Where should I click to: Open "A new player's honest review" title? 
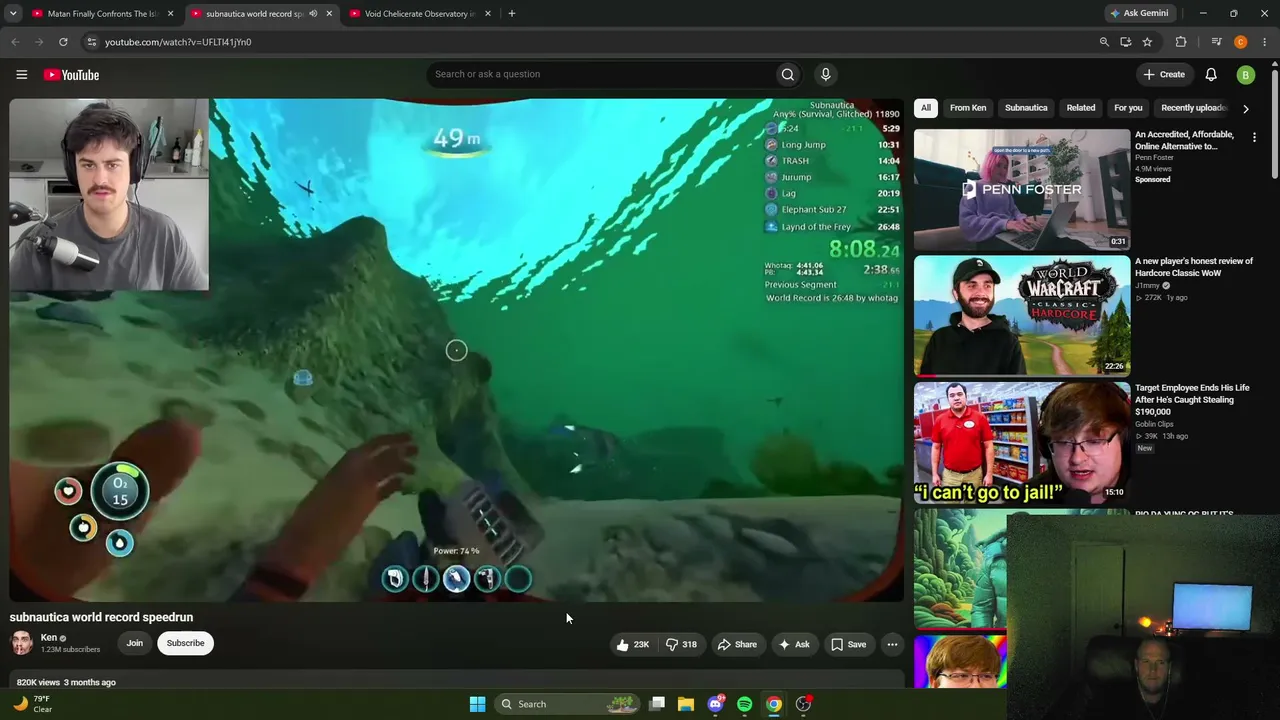click(1194, 267)
